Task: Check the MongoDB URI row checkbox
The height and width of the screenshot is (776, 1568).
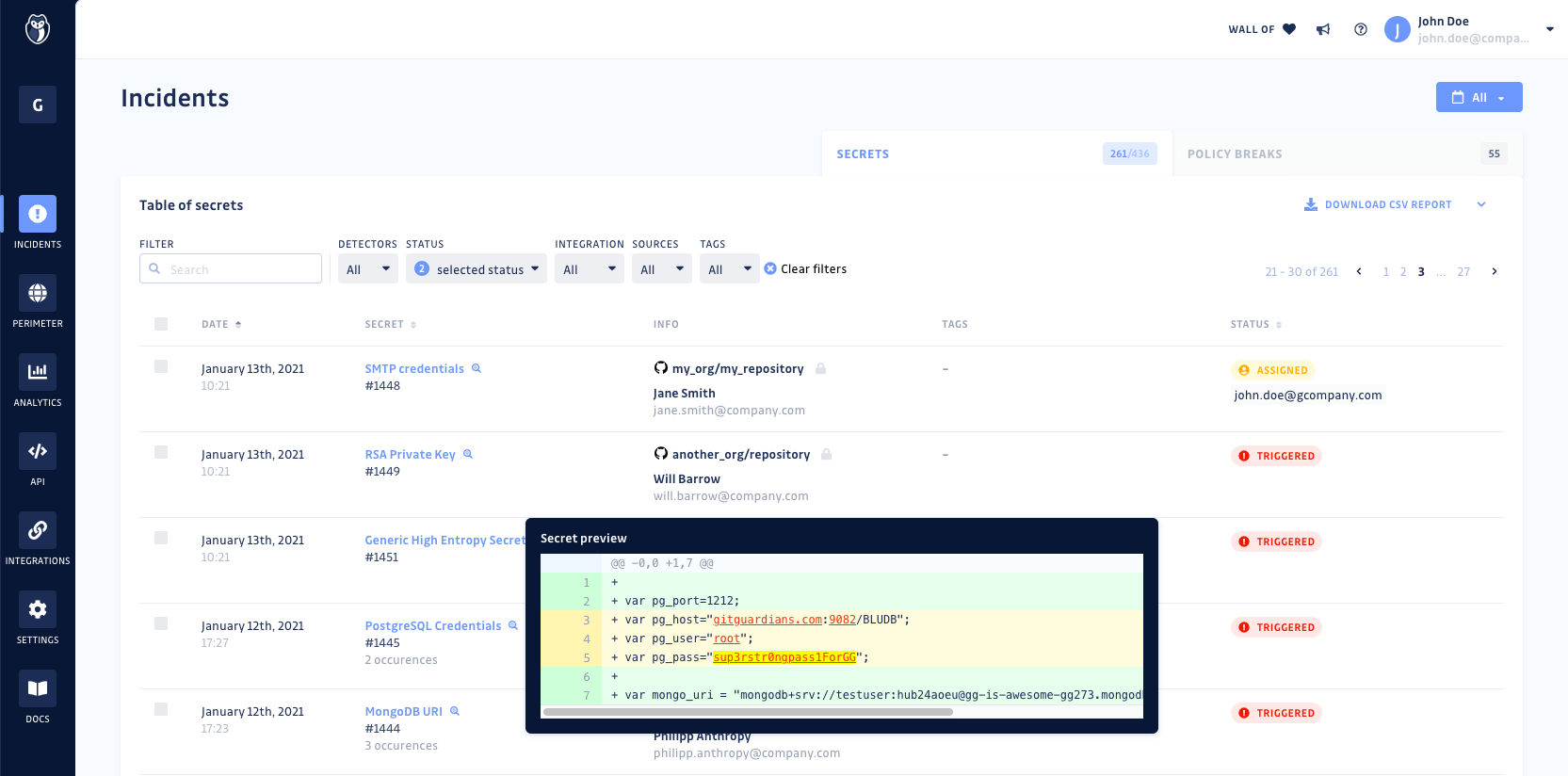Action: click(161, 709)
